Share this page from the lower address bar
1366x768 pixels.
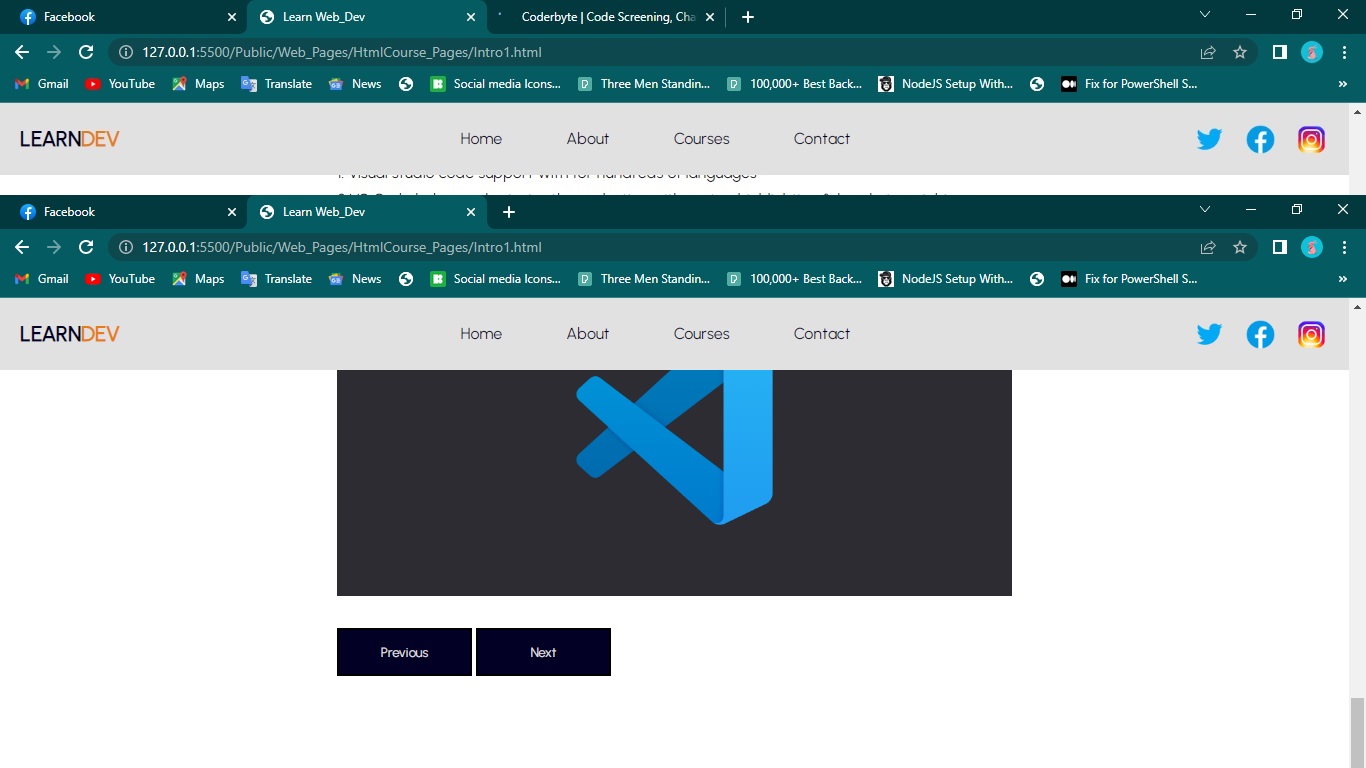click(x=1208, y=247)
